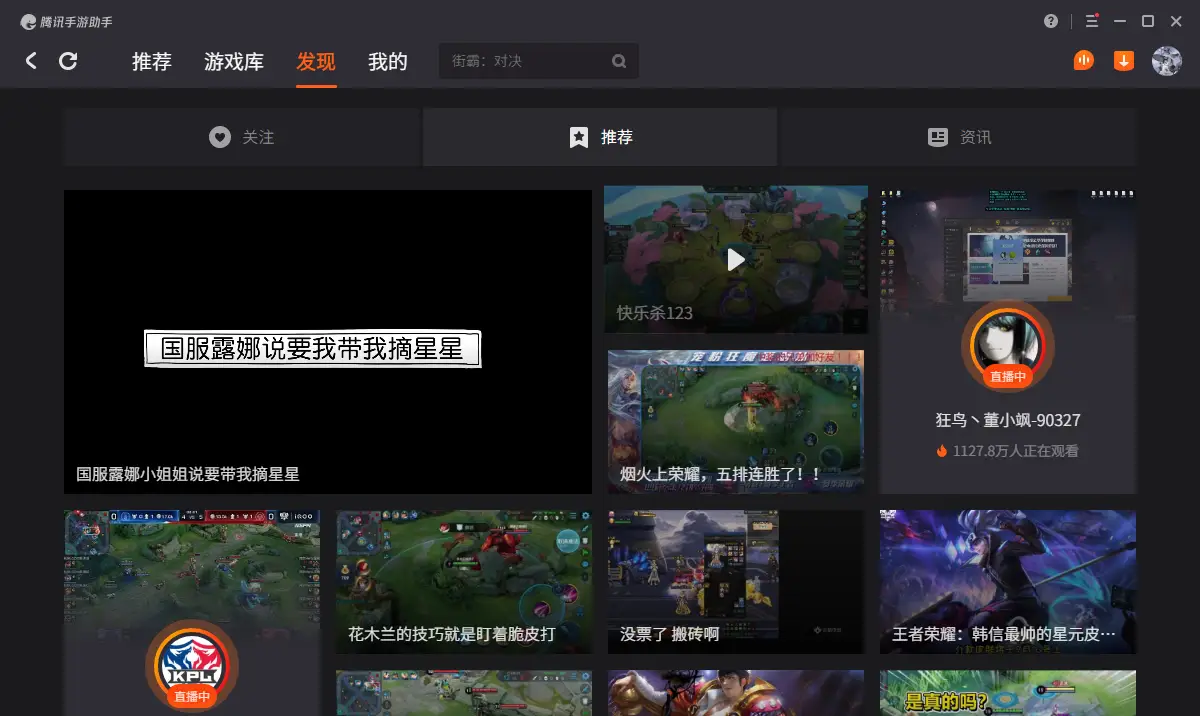Image resolution: width=1200 pixels, height=716 pixels.
Task: Play the 快乐杀123 video
Action: tap(736, 260)
